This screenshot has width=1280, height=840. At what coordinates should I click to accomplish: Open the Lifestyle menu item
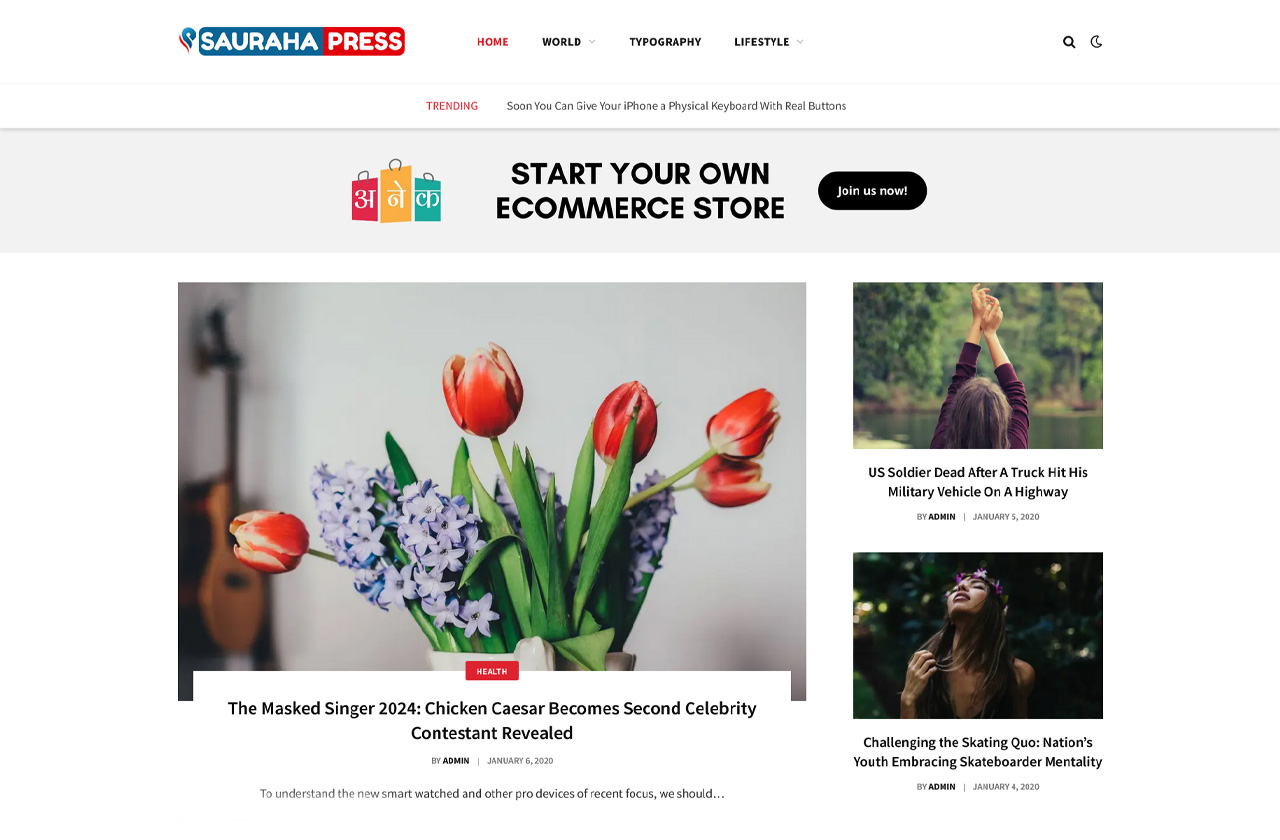point(762,42)
